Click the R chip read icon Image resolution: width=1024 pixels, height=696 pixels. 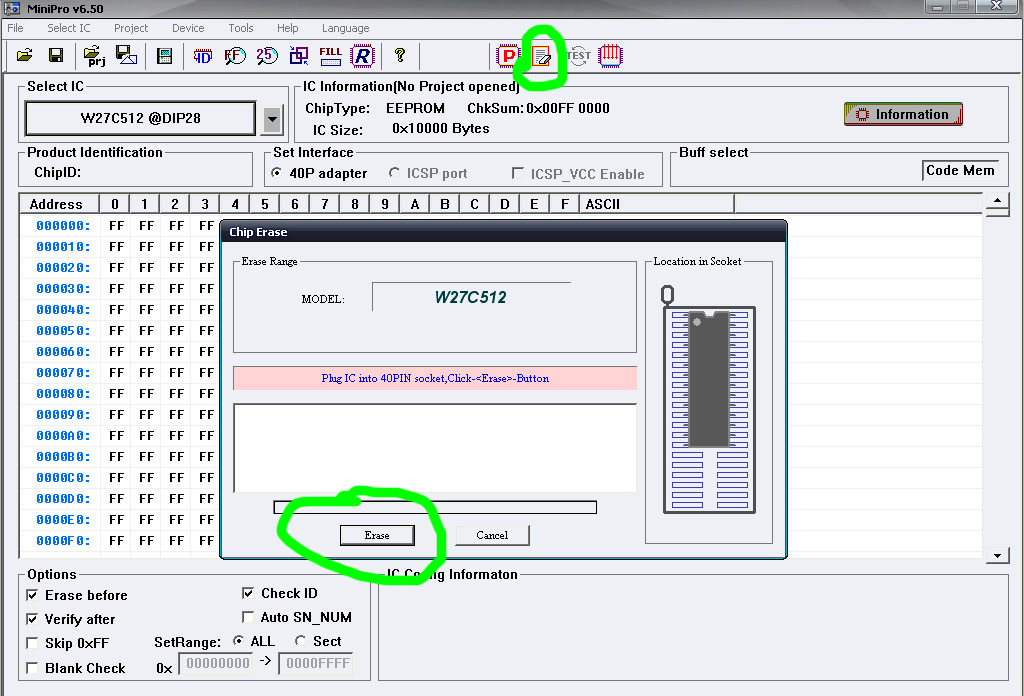[362, 56]
